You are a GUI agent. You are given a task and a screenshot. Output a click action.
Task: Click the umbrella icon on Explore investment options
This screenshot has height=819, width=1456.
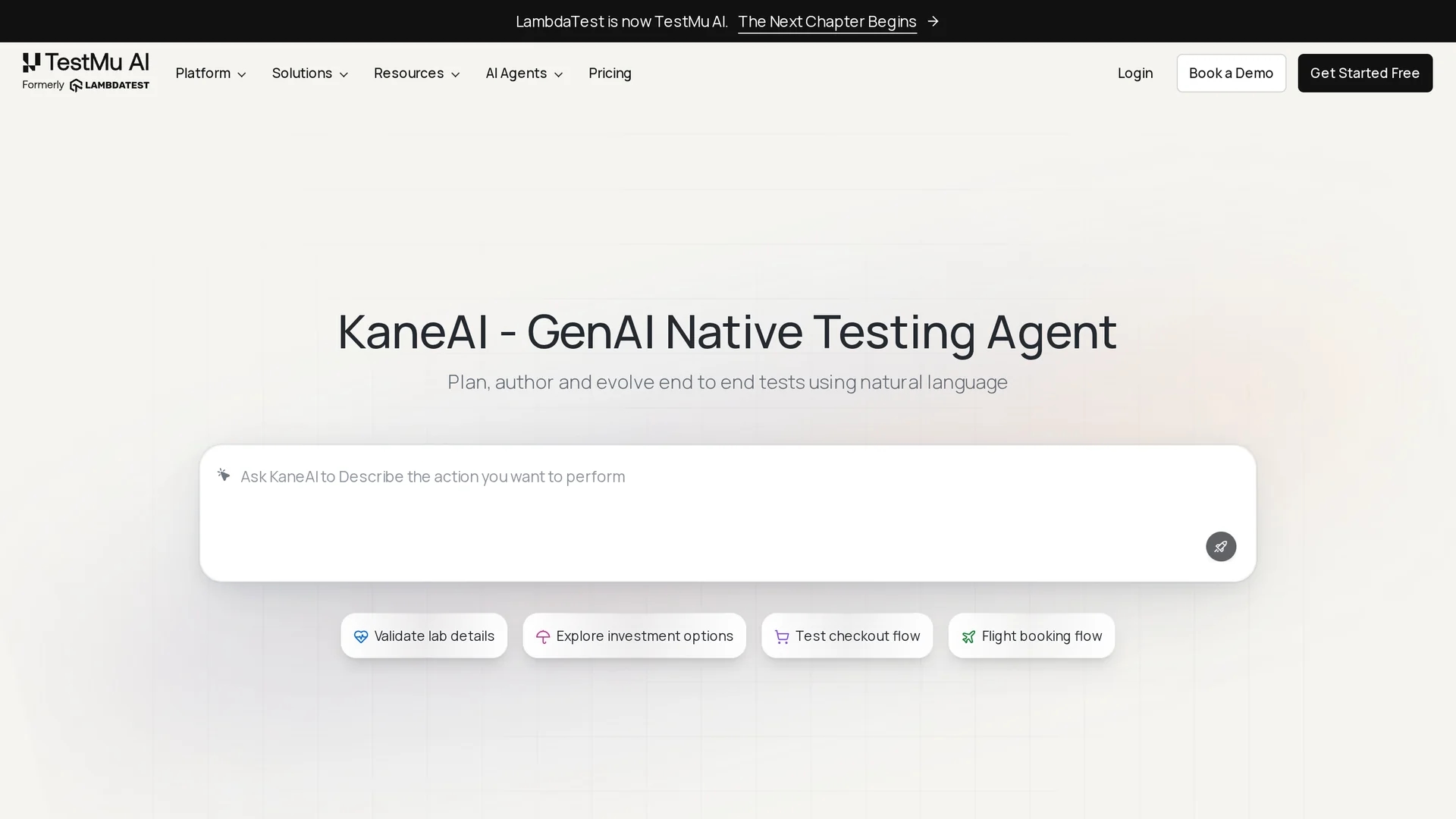[x=543, y=637]
